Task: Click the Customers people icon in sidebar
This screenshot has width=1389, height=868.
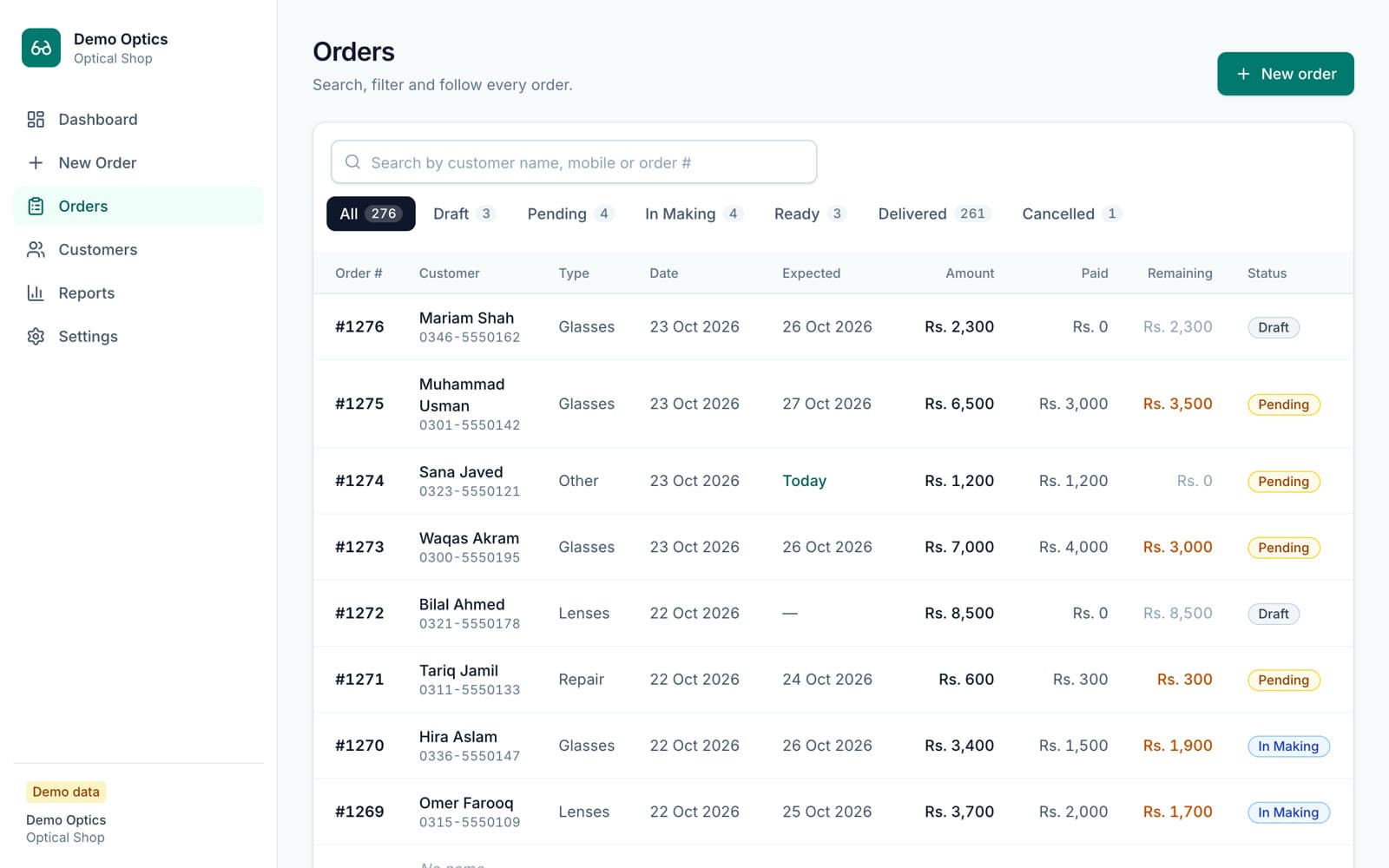Action: [36, 249]
